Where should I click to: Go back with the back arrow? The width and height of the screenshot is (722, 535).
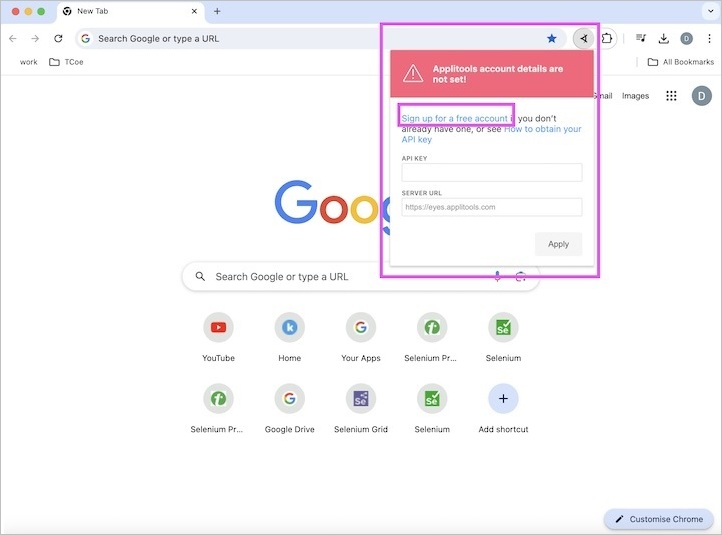(x=13, y=39)
